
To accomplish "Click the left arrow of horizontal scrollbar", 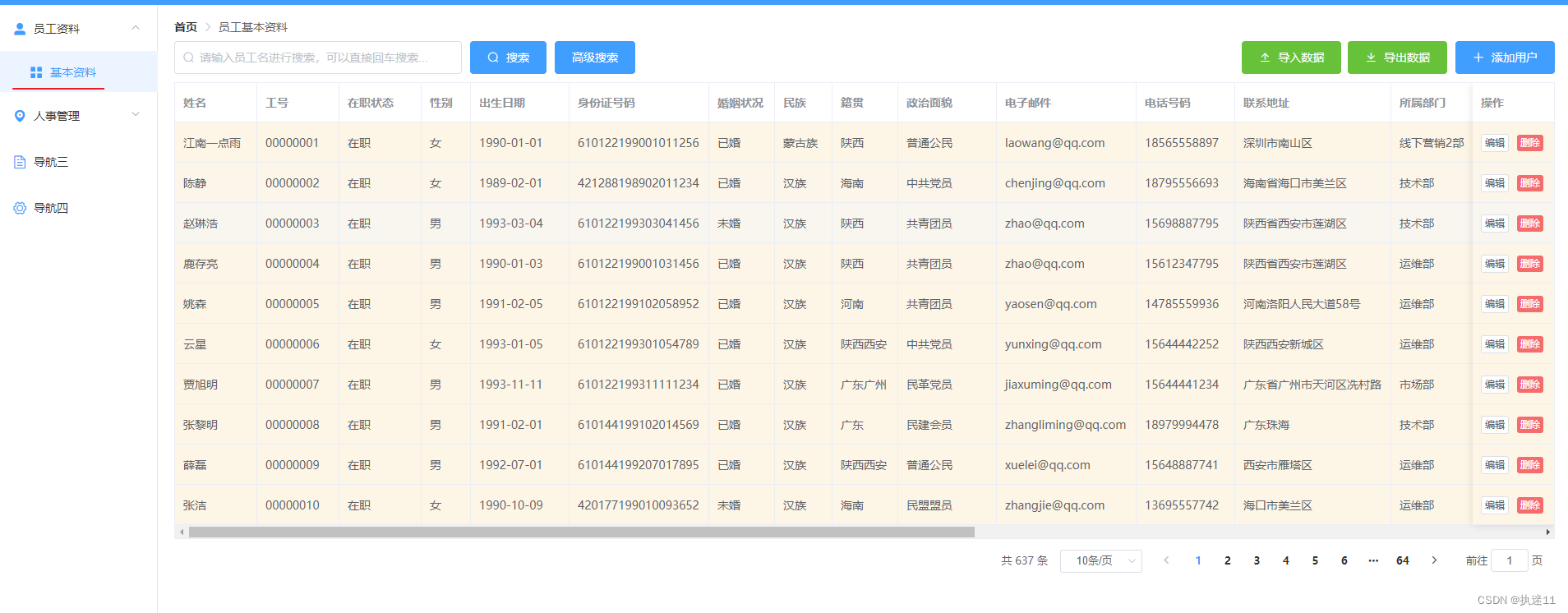I will [x=182, y=532].
